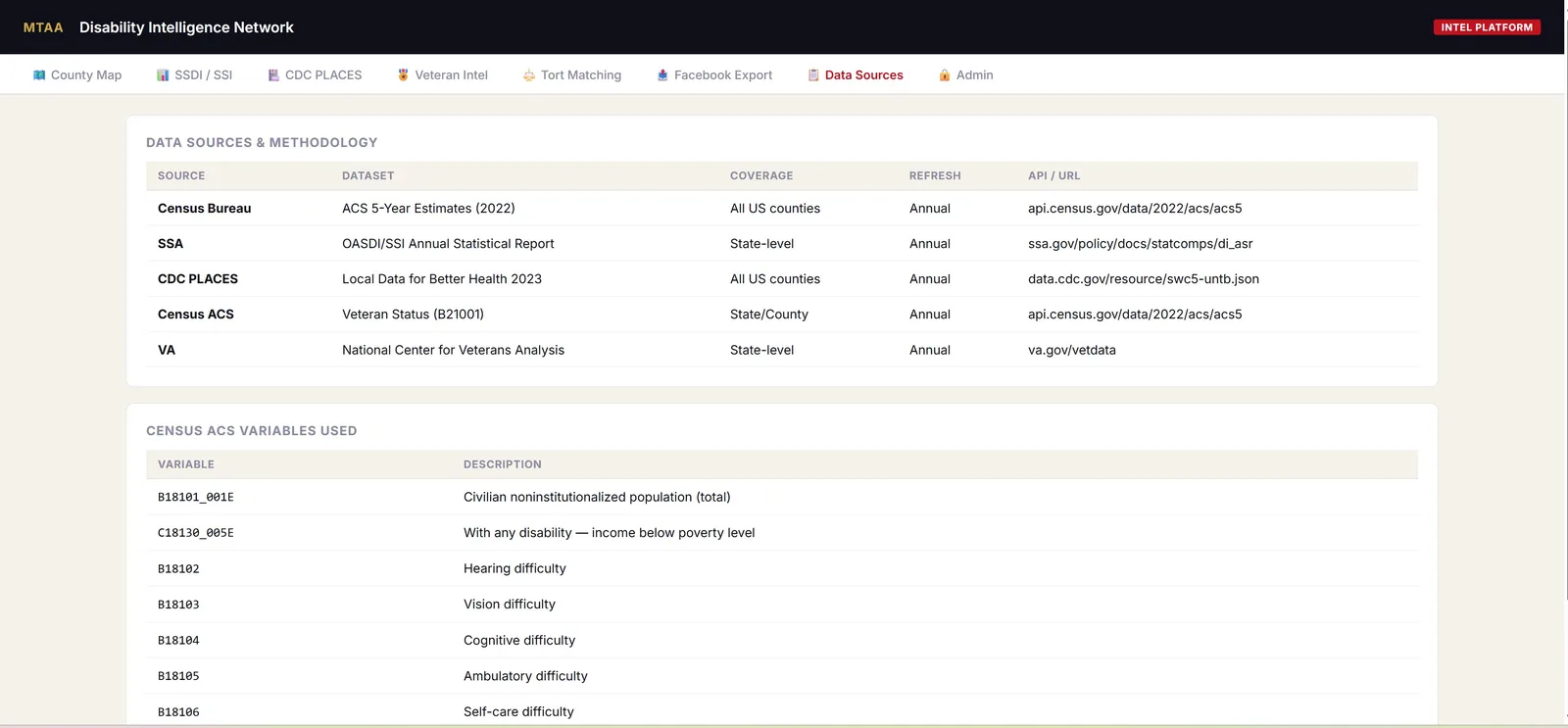
Task: Select the Data Sources tab
Action: click(x=856, y=75)
